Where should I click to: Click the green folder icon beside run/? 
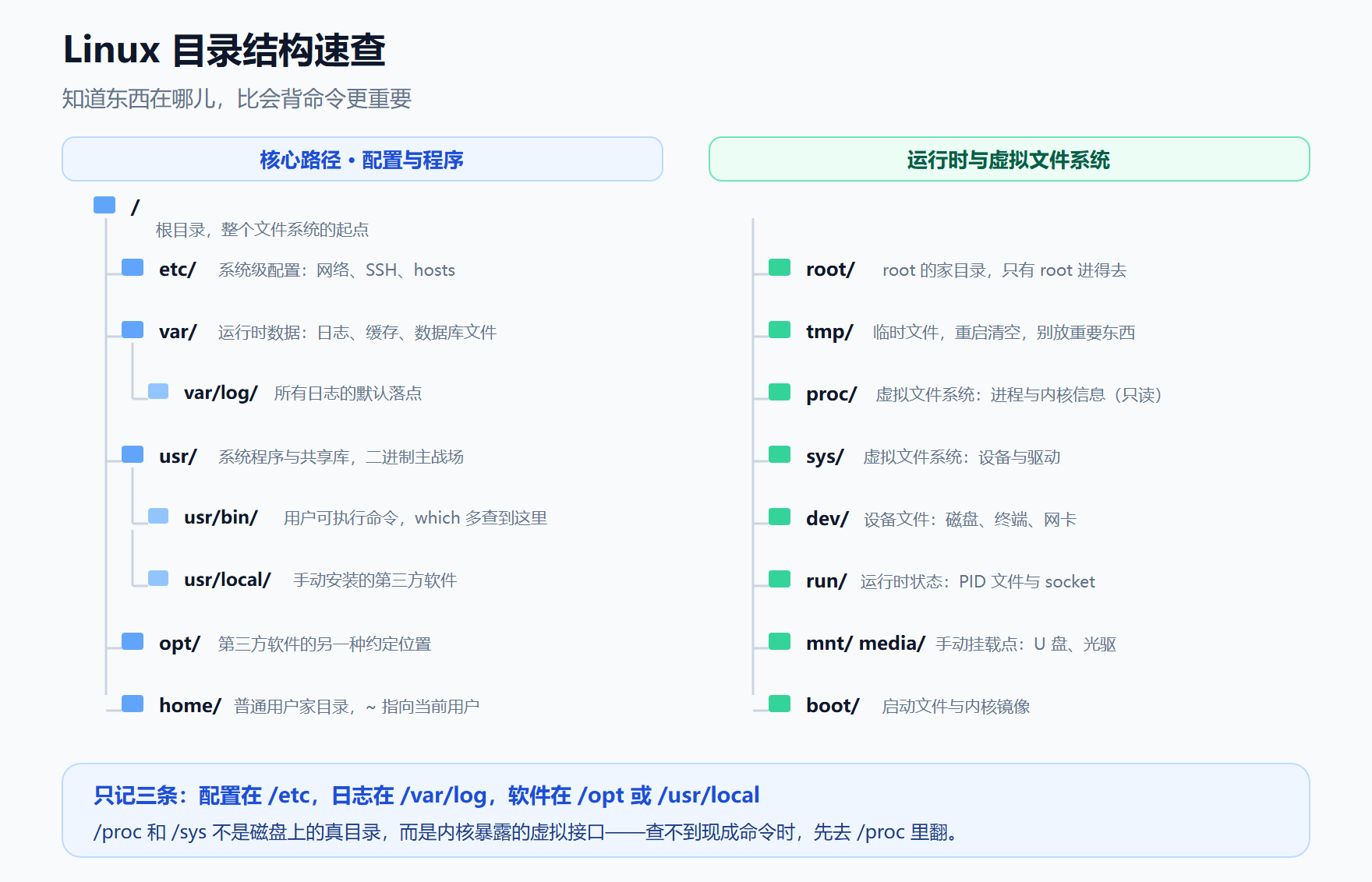[780, 579]
